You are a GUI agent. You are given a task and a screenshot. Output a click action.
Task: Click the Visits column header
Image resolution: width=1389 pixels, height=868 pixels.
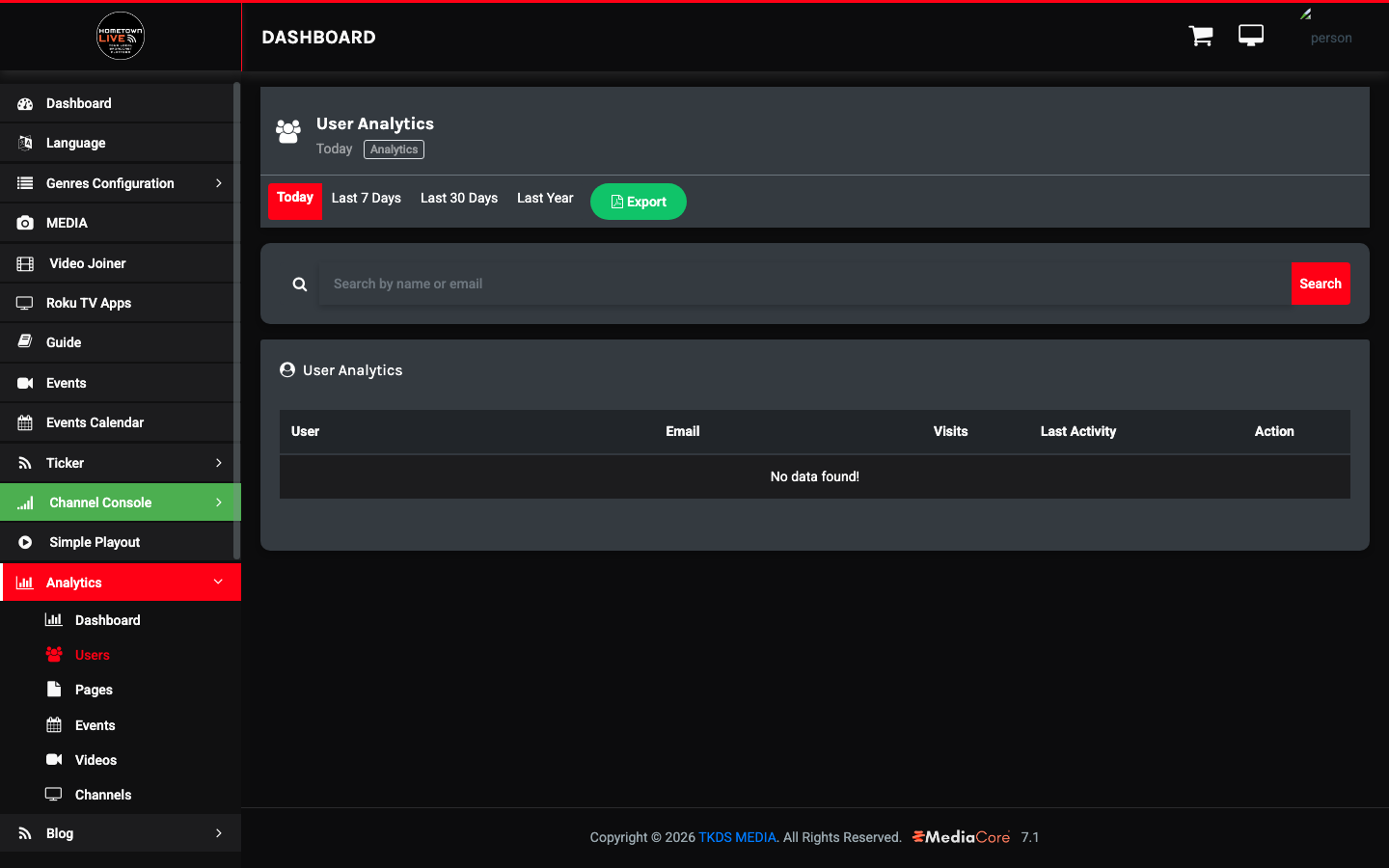tap(950, 431)
